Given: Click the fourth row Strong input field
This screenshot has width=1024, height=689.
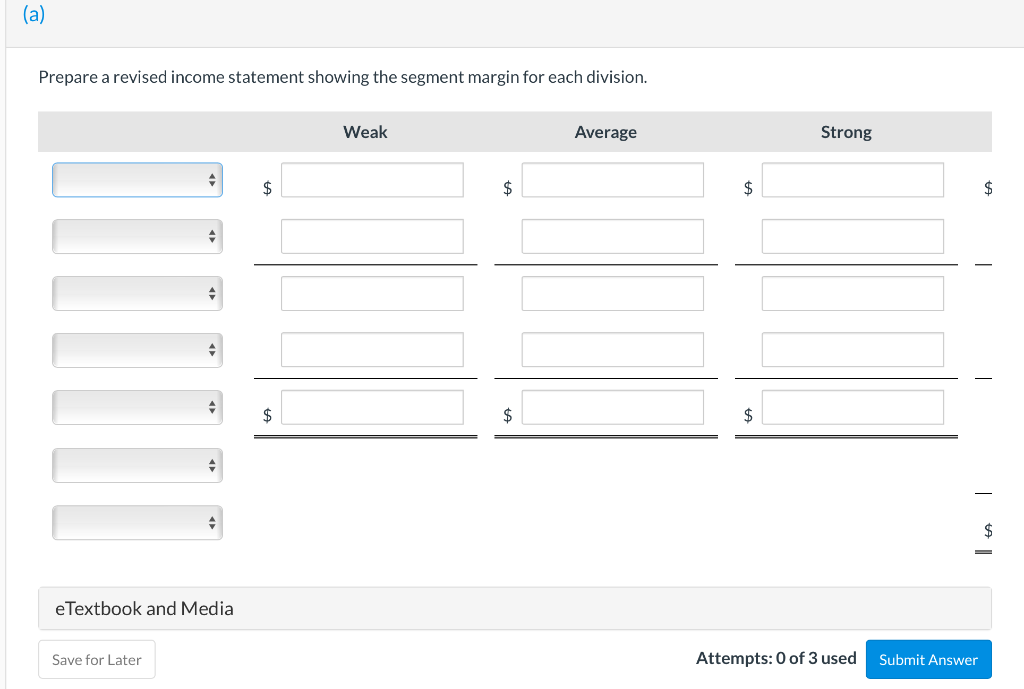Looking at the screenshot, I should coord(852,349).
